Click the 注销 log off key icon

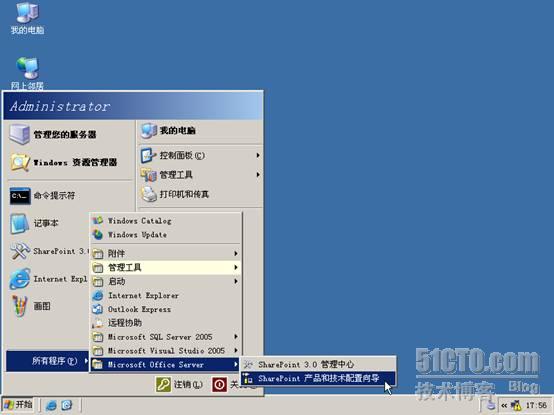tap(164, 385)
